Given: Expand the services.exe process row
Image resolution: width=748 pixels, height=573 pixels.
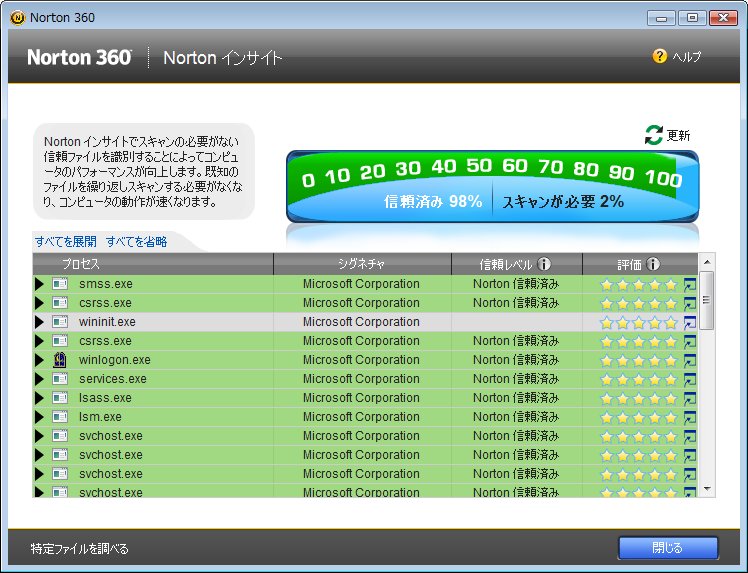Looking at the screenshot, I should click(39, 379).
